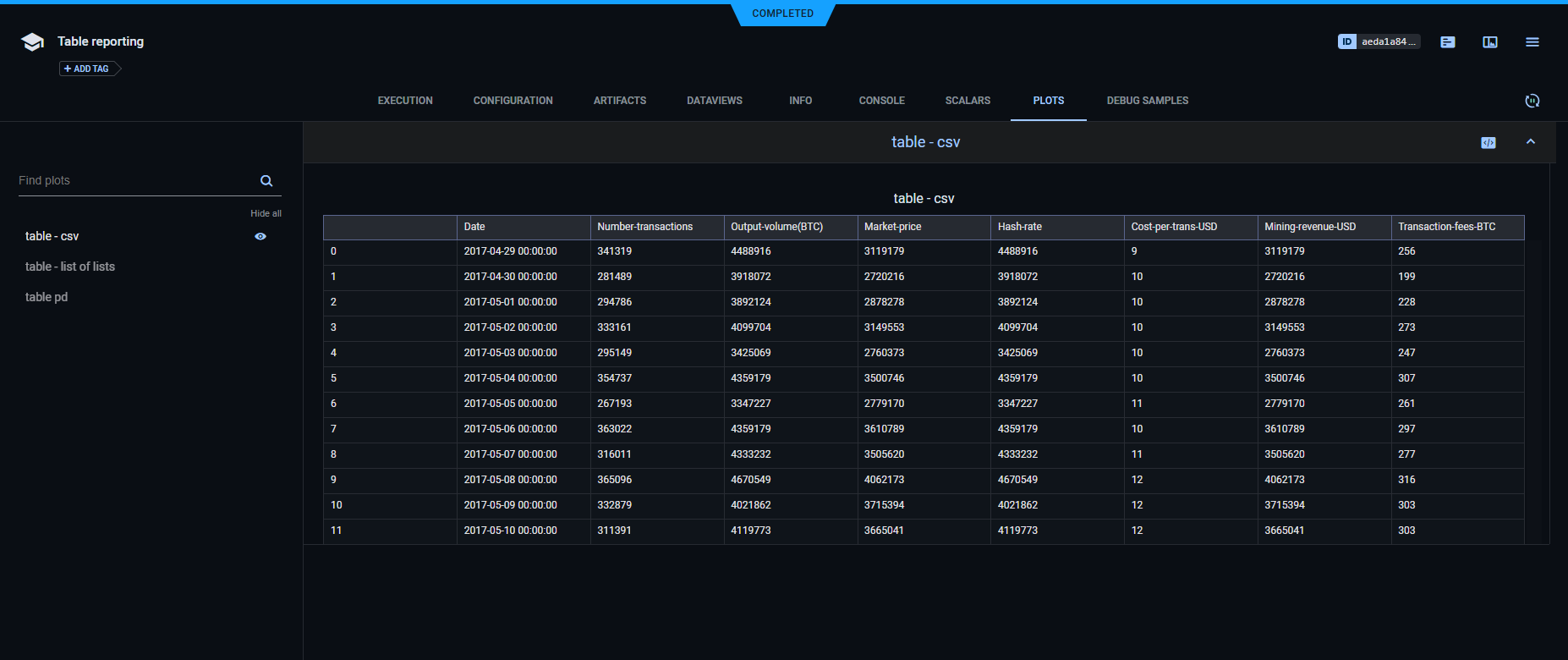This screenshot has width=1568, height=660.
Task: Open the DEBUG SAMPLES tab
Action: coord(1147,101)
